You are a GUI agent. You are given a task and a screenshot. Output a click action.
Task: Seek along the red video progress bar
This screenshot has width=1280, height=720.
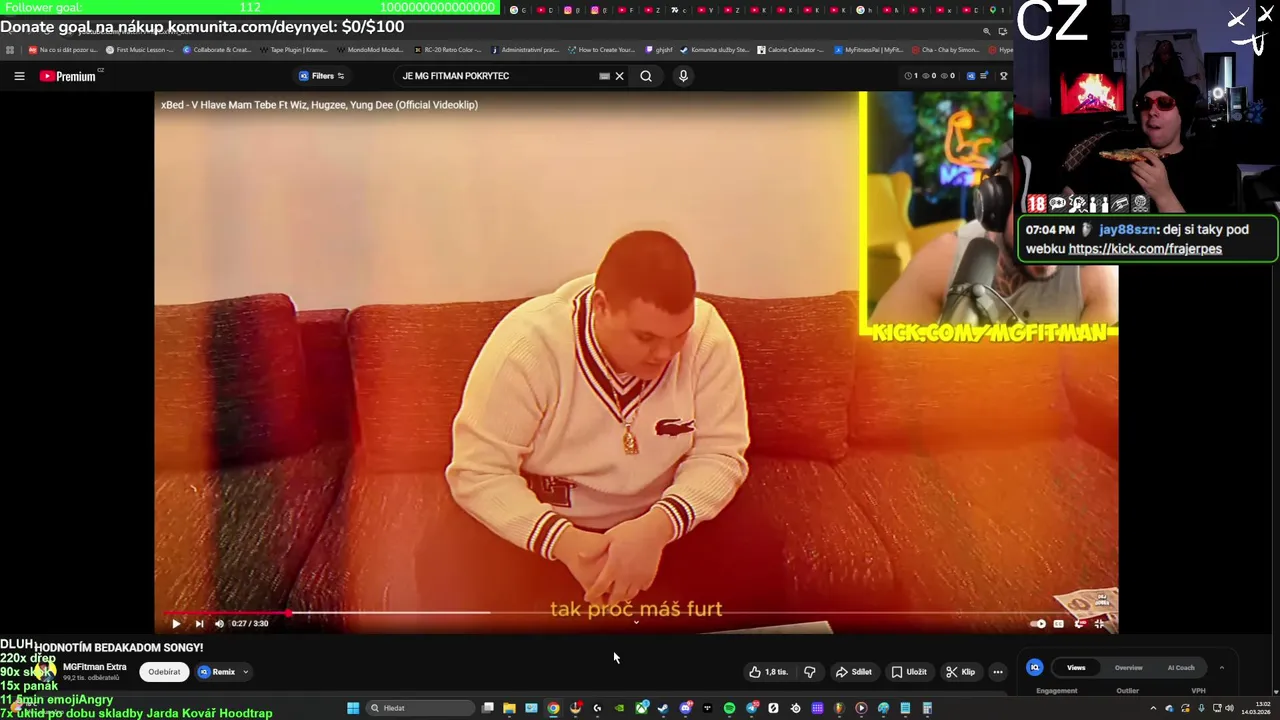[x=227, y=612]
